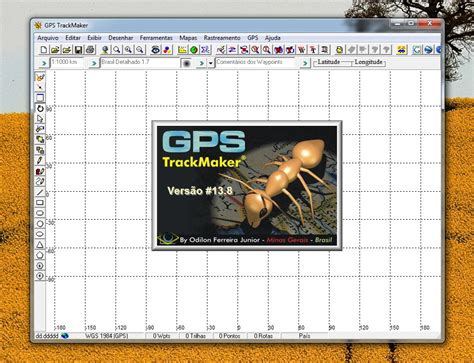This screenshot has width=474, height=363.
Task: Open the Ajuda menu
Action: point(272,38)
